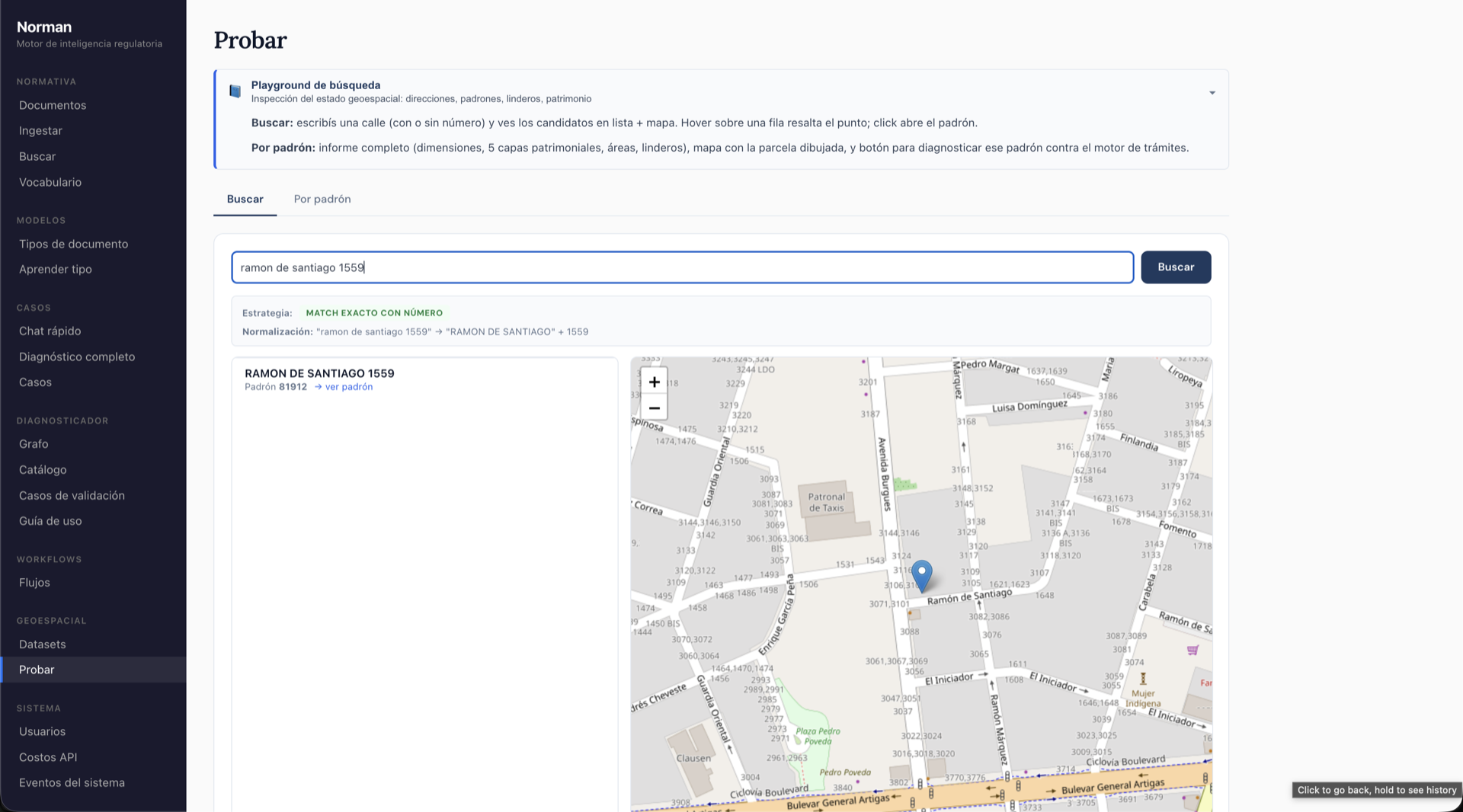Zoom in on the map
1463x812 pixels.
pyautogui.click(x=654, y=382)
